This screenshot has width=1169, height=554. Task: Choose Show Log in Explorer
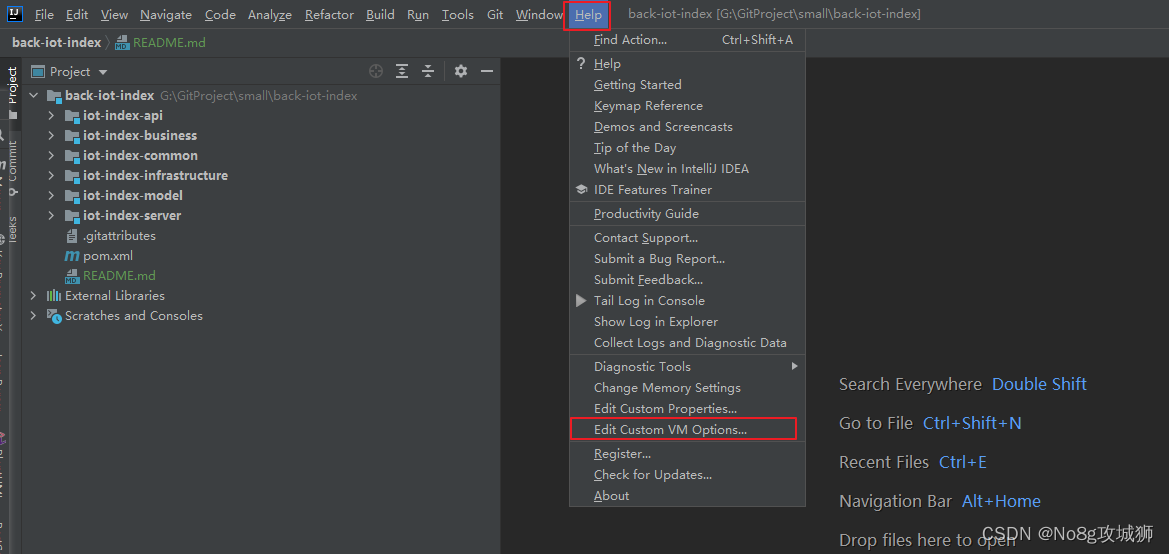click(687, 322)
